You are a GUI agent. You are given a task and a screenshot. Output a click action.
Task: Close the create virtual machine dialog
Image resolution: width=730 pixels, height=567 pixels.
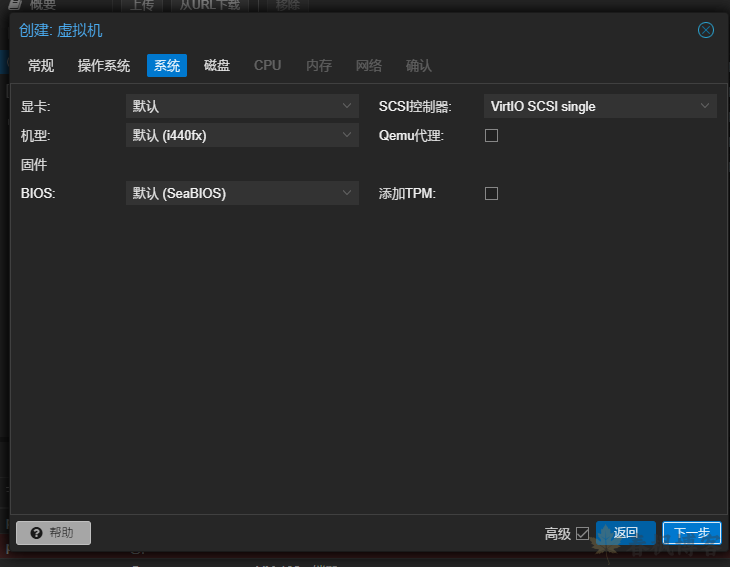coord(706,30)
